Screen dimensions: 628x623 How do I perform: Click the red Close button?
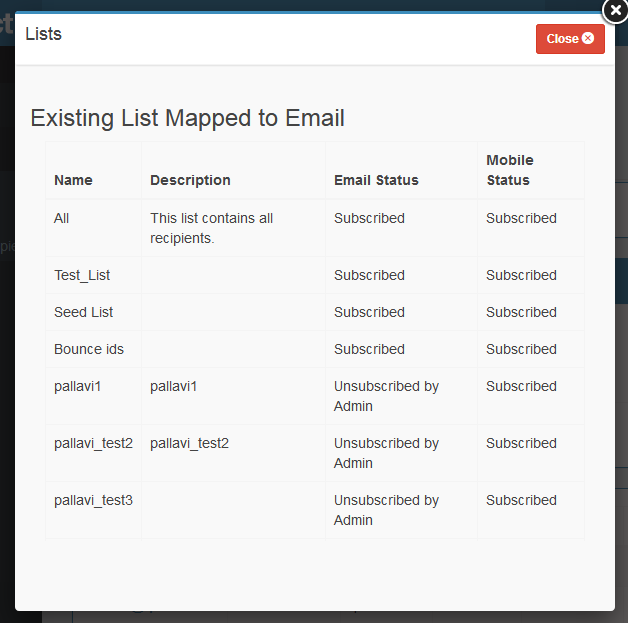click(x=570, y=39)
